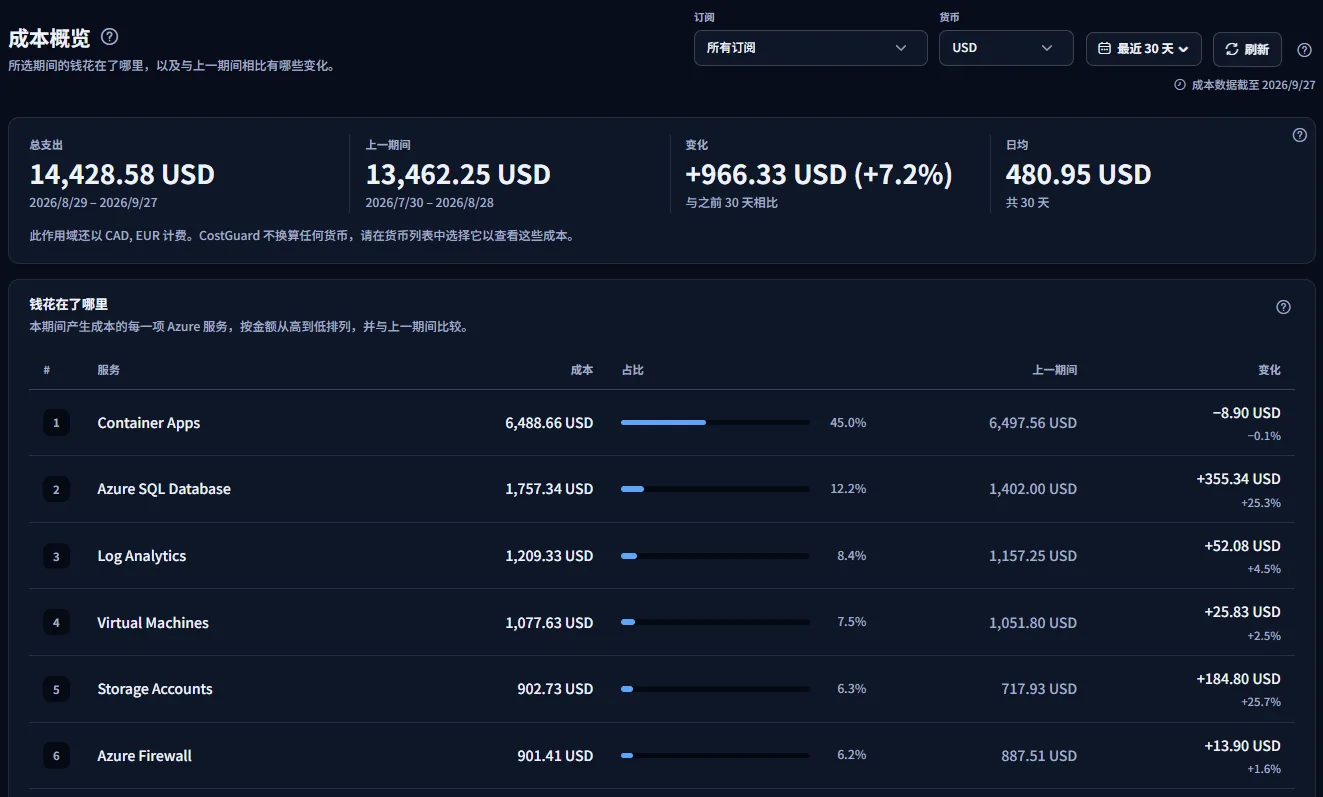Image resolution: width=1323 pixels, height=797 pixels.
Task: Sort by the 服务 column header
Action: [109, 370]
